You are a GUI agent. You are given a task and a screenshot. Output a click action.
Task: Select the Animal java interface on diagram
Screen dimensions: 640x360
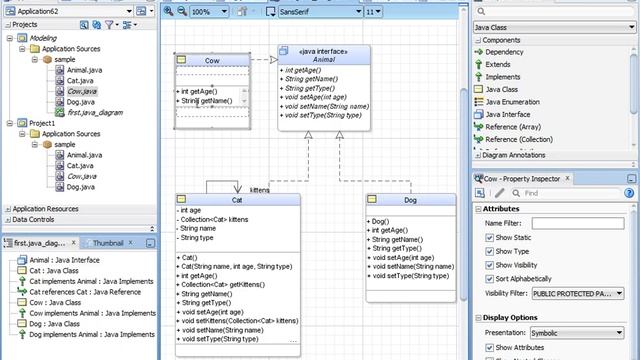pos(324,88)
